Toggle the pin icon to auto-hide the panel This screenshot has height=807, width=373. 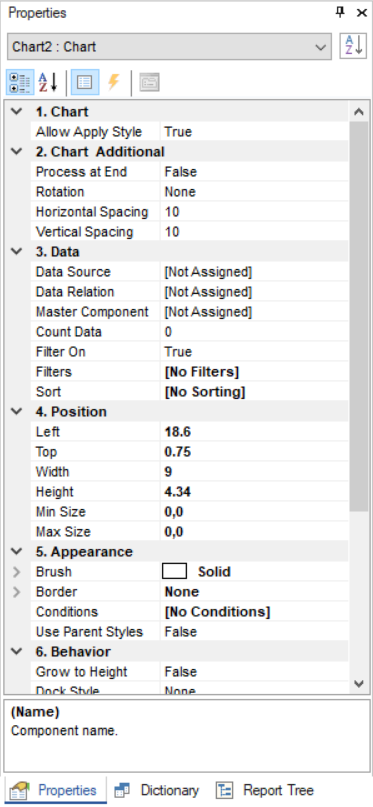[340, 13]
